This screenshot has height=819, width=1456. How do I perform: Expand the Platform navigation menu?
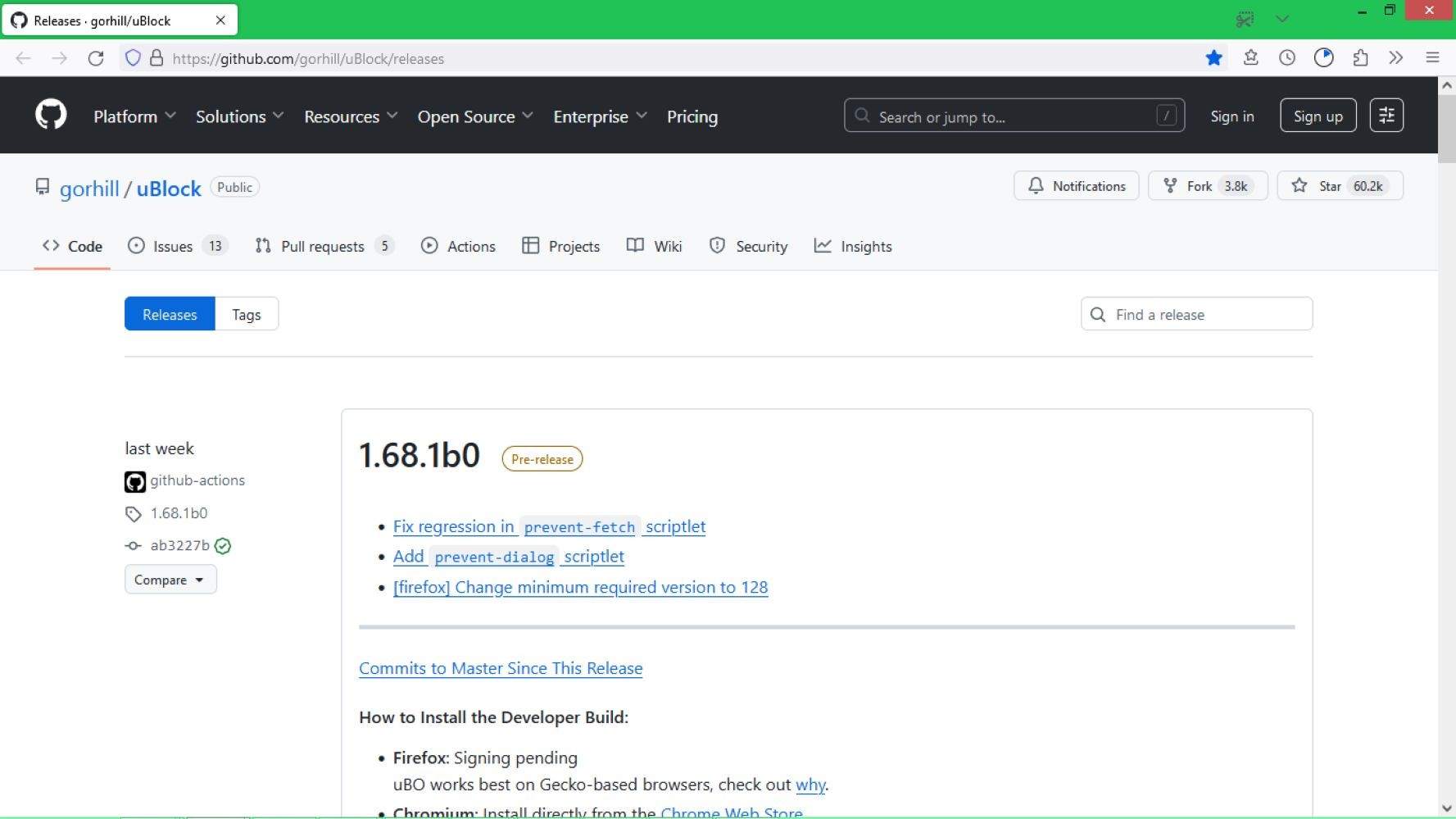click(134, 116)
